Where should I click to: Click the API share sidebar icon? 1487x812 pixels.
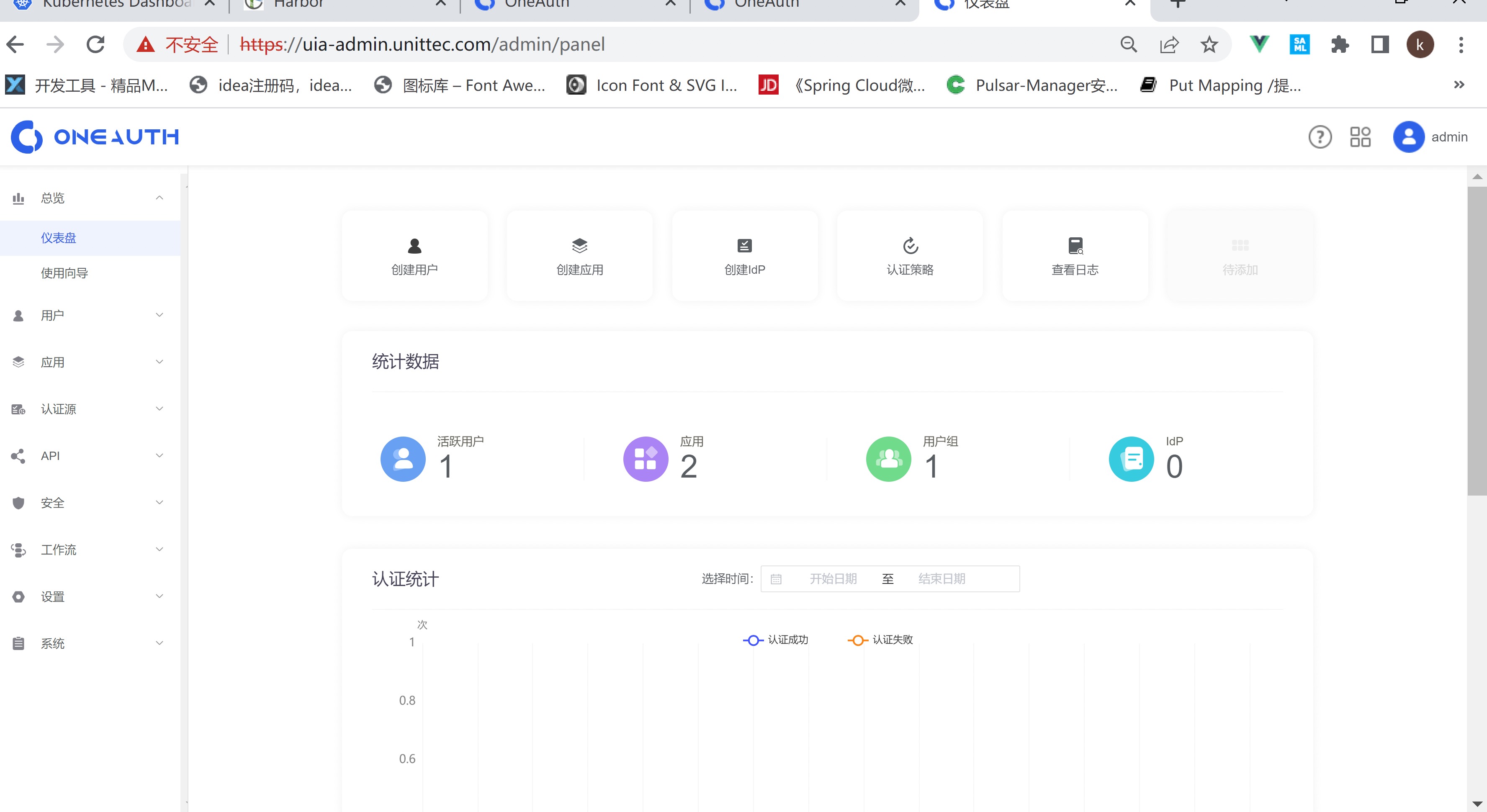click(x=18, y=456)
